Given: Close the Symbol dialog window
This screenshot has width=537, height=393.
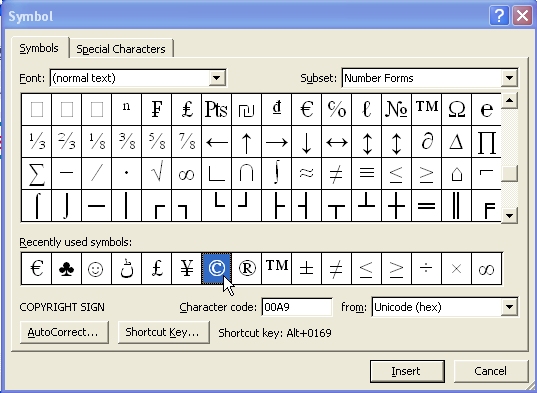Looking at the screenshot, I should [522, 16].
